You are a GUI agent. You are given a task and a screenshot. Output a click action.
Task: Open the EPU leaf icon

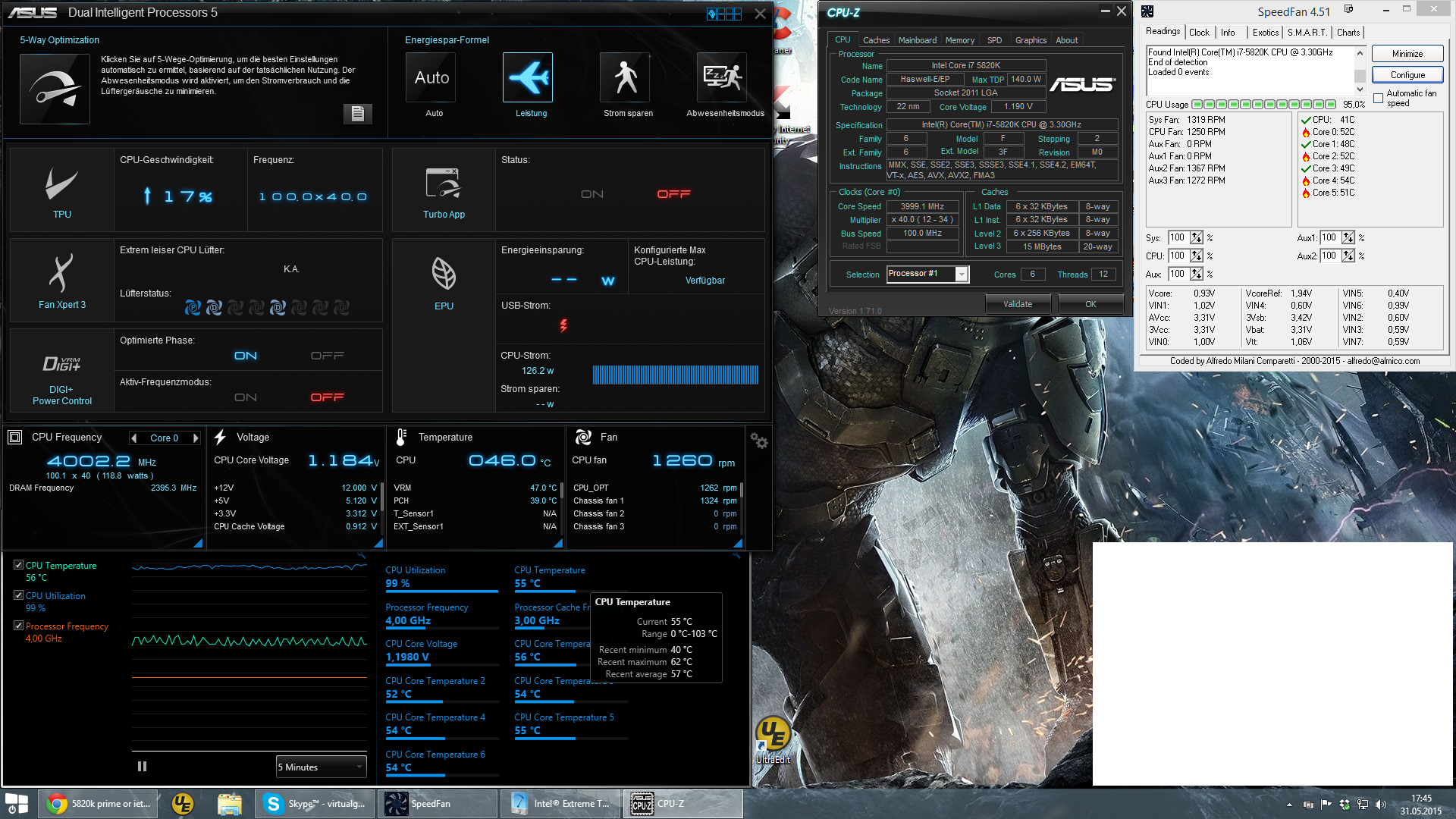click(x=444, y=274)
